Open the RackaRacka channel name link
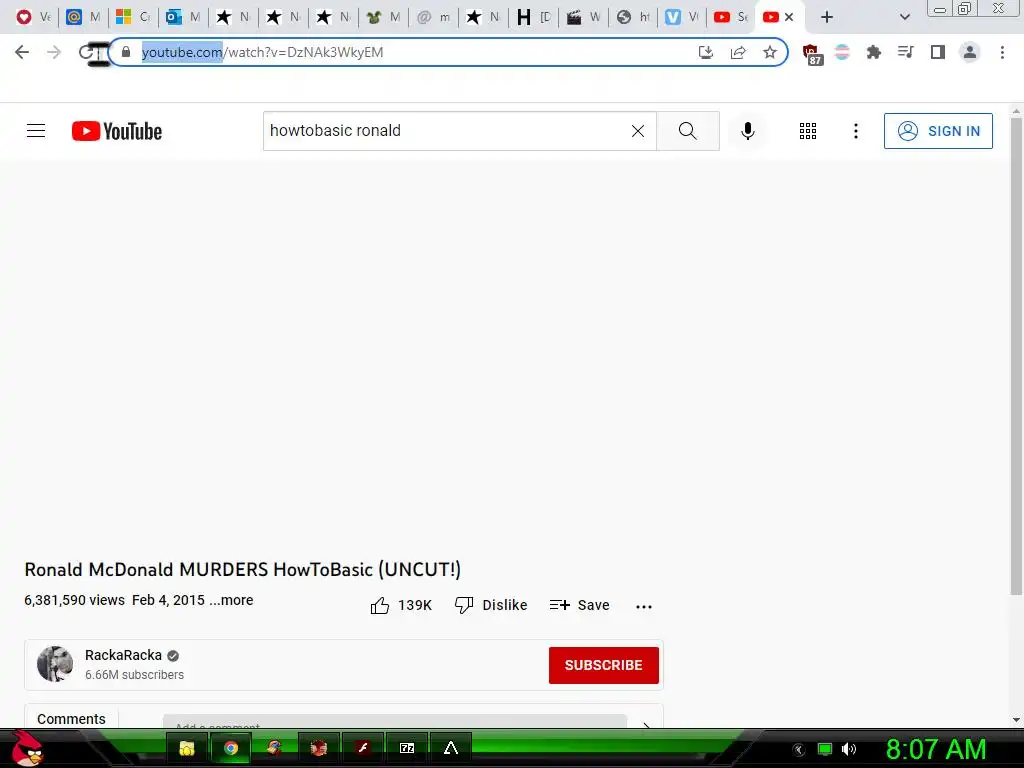The height and width of the screenshot is (768, 1024). click(x=123, y=655)
